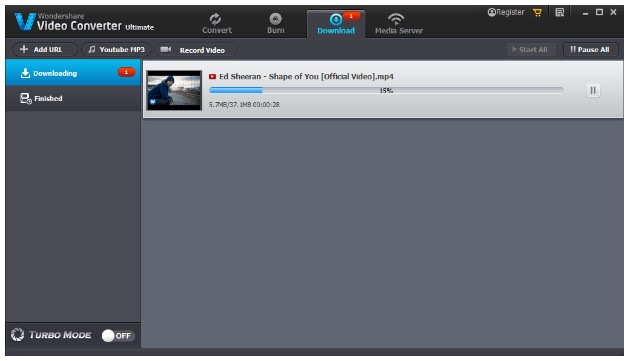The height and width of the screenshot is (361, 631).
Task: Click the Youtube MP3 button
Action: point(116,50)
